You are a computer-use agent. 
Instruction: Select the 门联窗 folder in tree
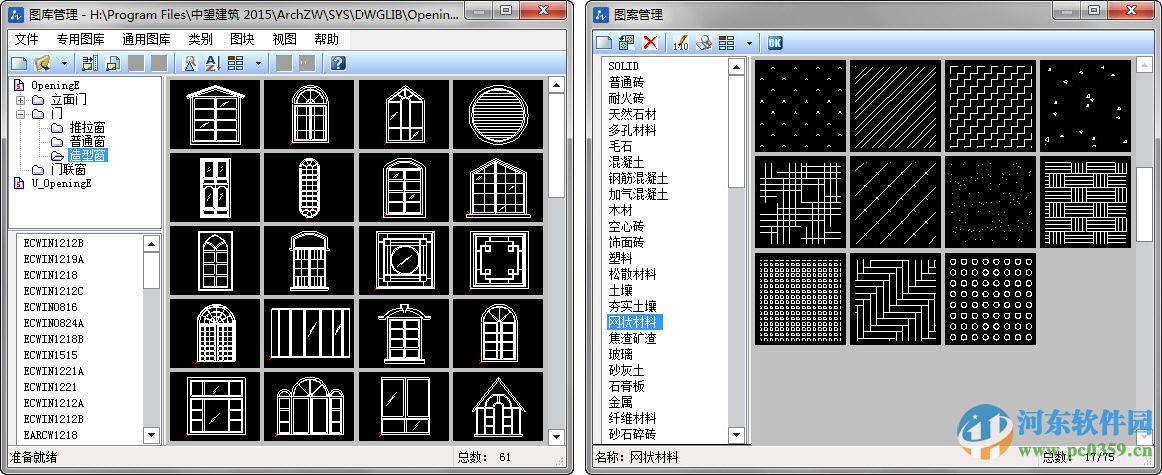click(68, 170)
